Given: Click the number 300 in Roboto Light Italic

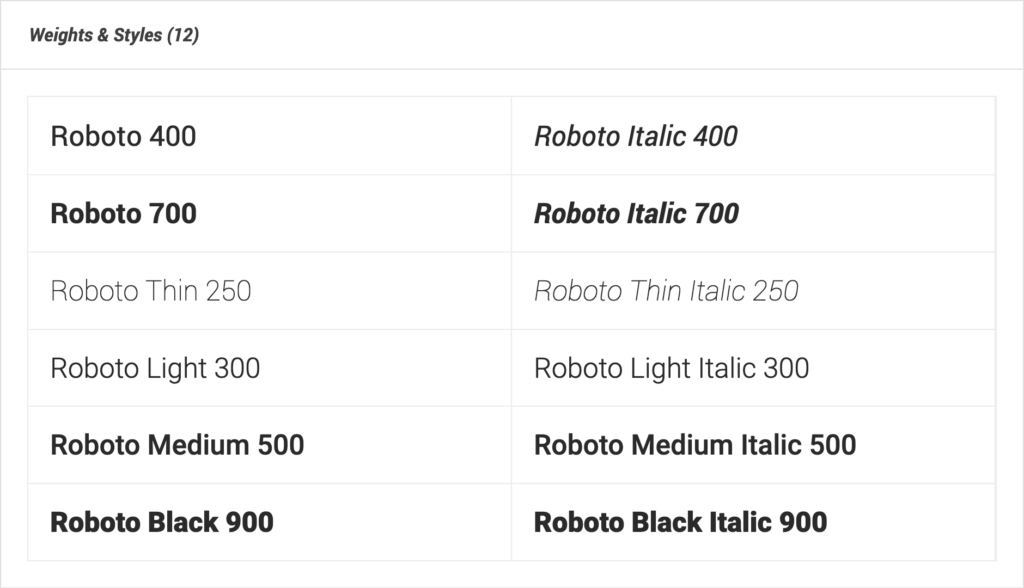Looking at the screenshot, I should [786, 368].
